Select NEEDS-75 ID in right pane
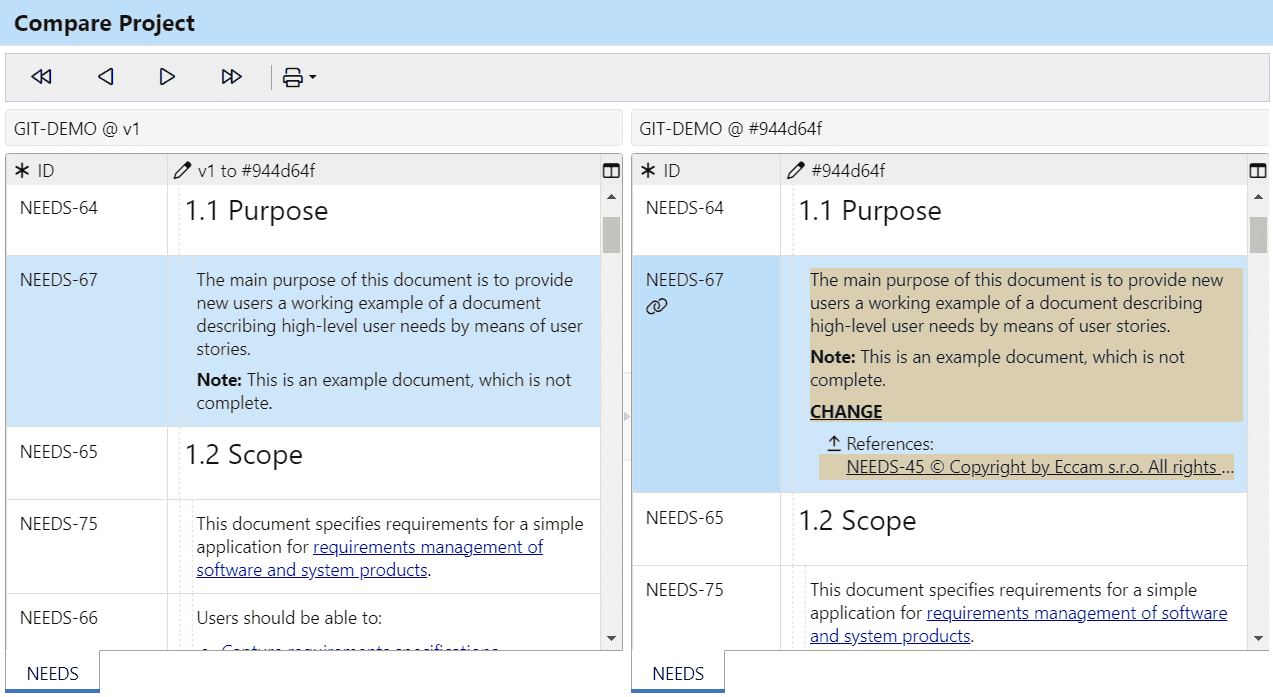 coord(685,590)
